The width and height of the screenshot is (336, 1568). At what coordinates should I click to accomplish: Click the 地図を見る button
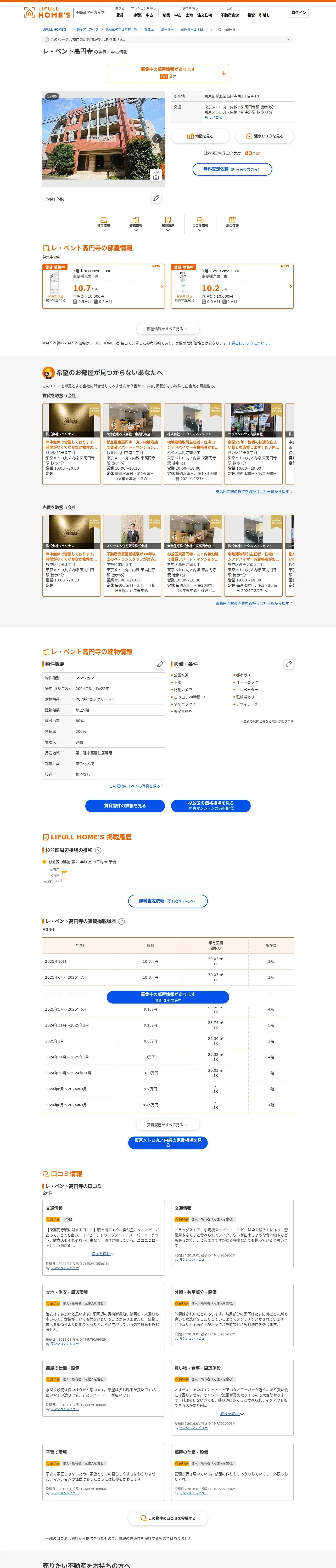(x=200, y=136)
